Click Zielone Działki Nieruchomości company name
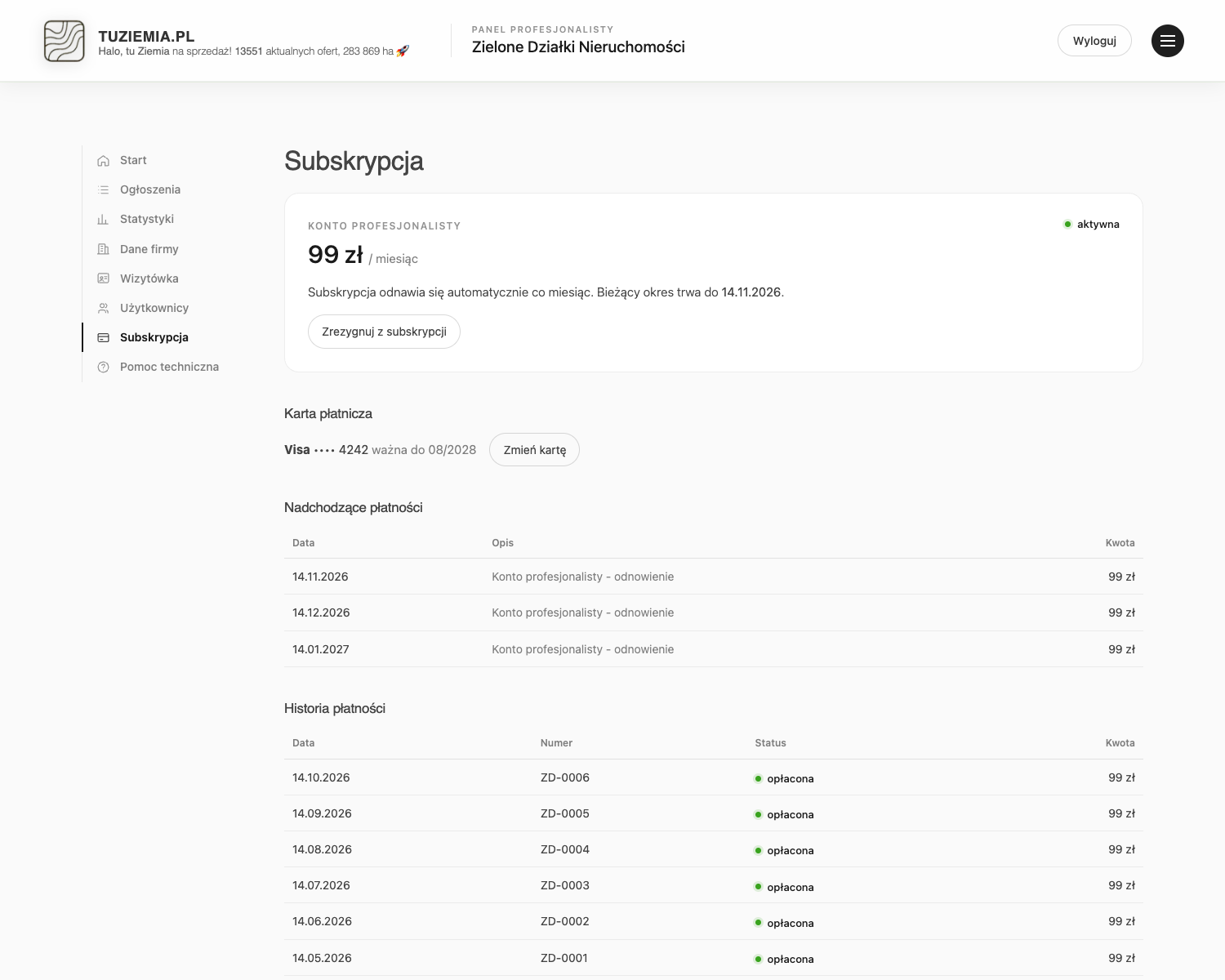1225x980 pixels. tap(578, 47)
